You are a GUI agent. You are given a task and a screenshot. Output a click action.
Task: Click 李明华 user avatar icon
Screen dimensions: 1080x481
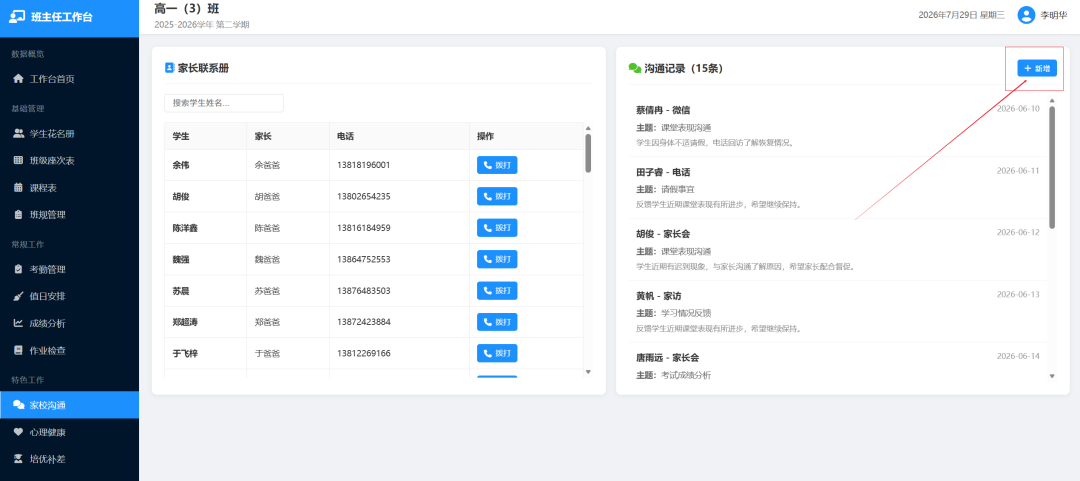(x=1026, y=15)
